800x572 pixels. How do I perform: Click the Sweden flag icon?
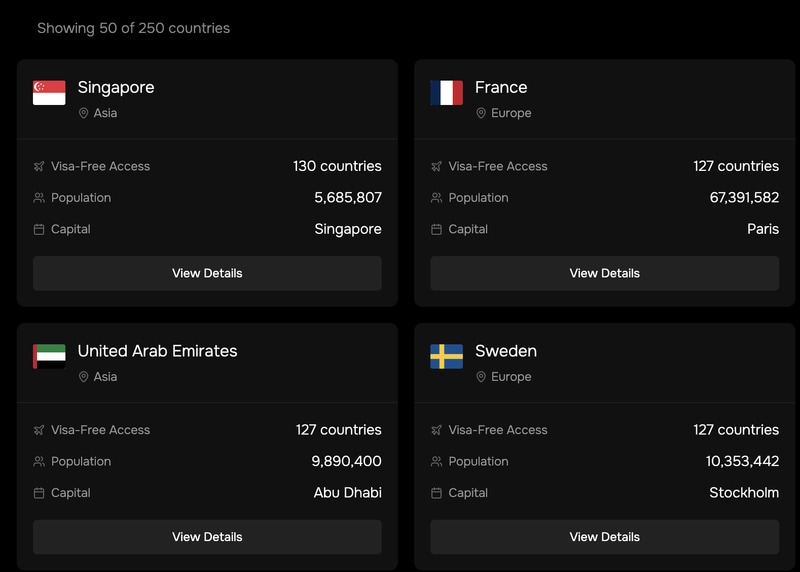point(446,357)
